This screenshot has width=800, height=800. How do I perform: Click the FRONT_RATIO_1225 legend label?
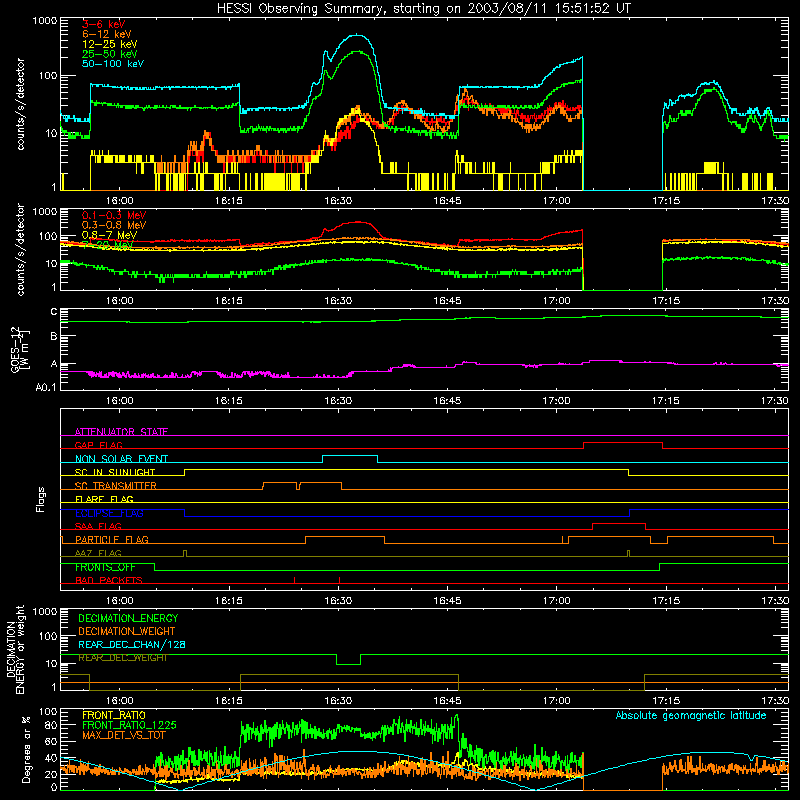click(x=129, y=725)
